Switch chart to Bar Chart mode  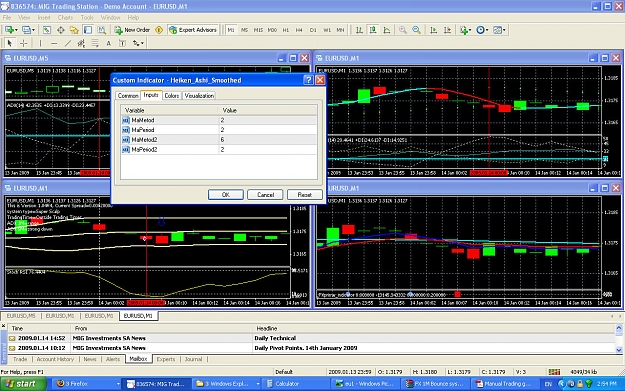tap(359, 30)
